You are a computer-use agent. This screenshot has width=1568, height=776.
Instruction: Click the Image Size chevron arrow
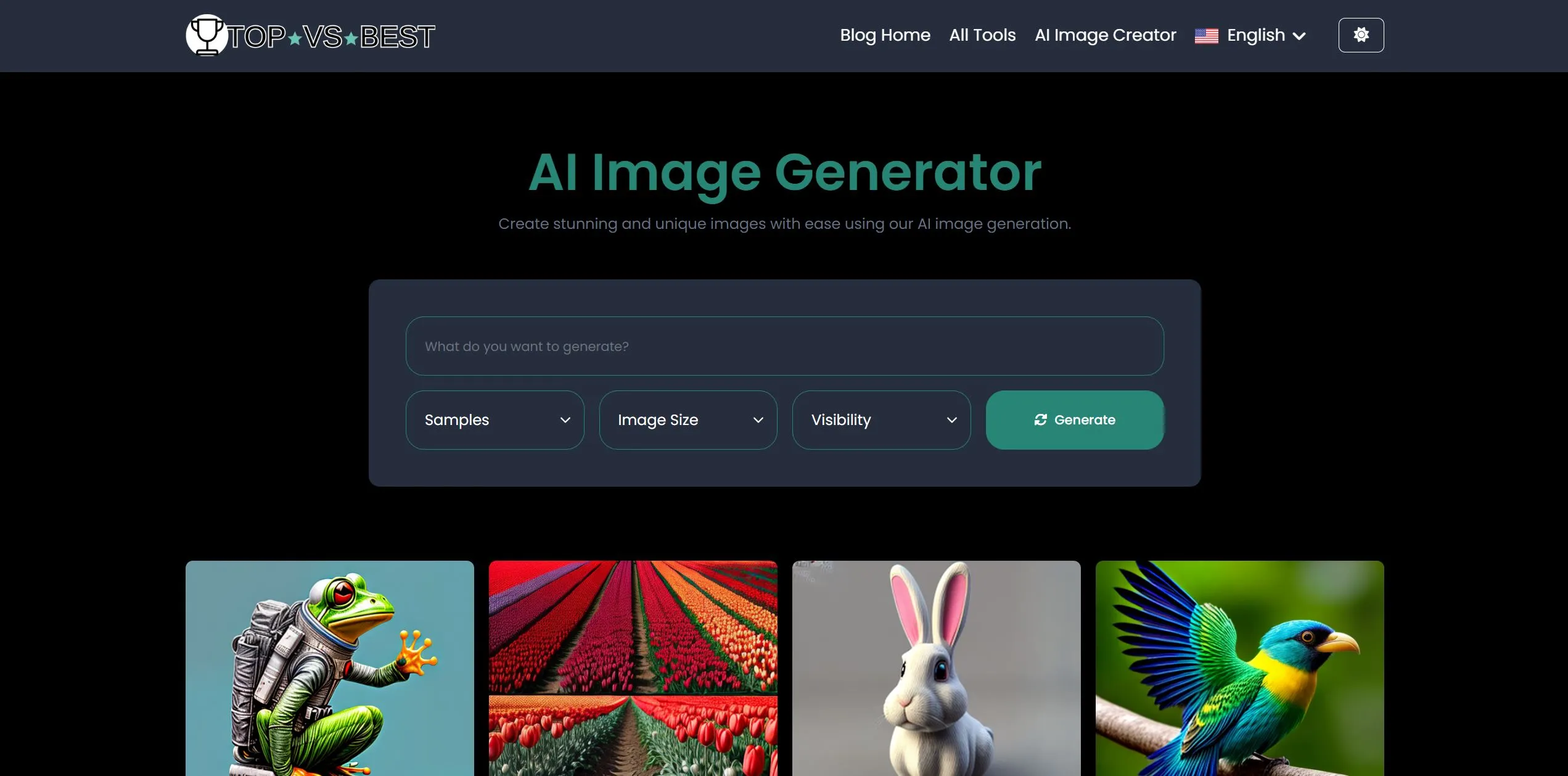[x=758, y=420]
